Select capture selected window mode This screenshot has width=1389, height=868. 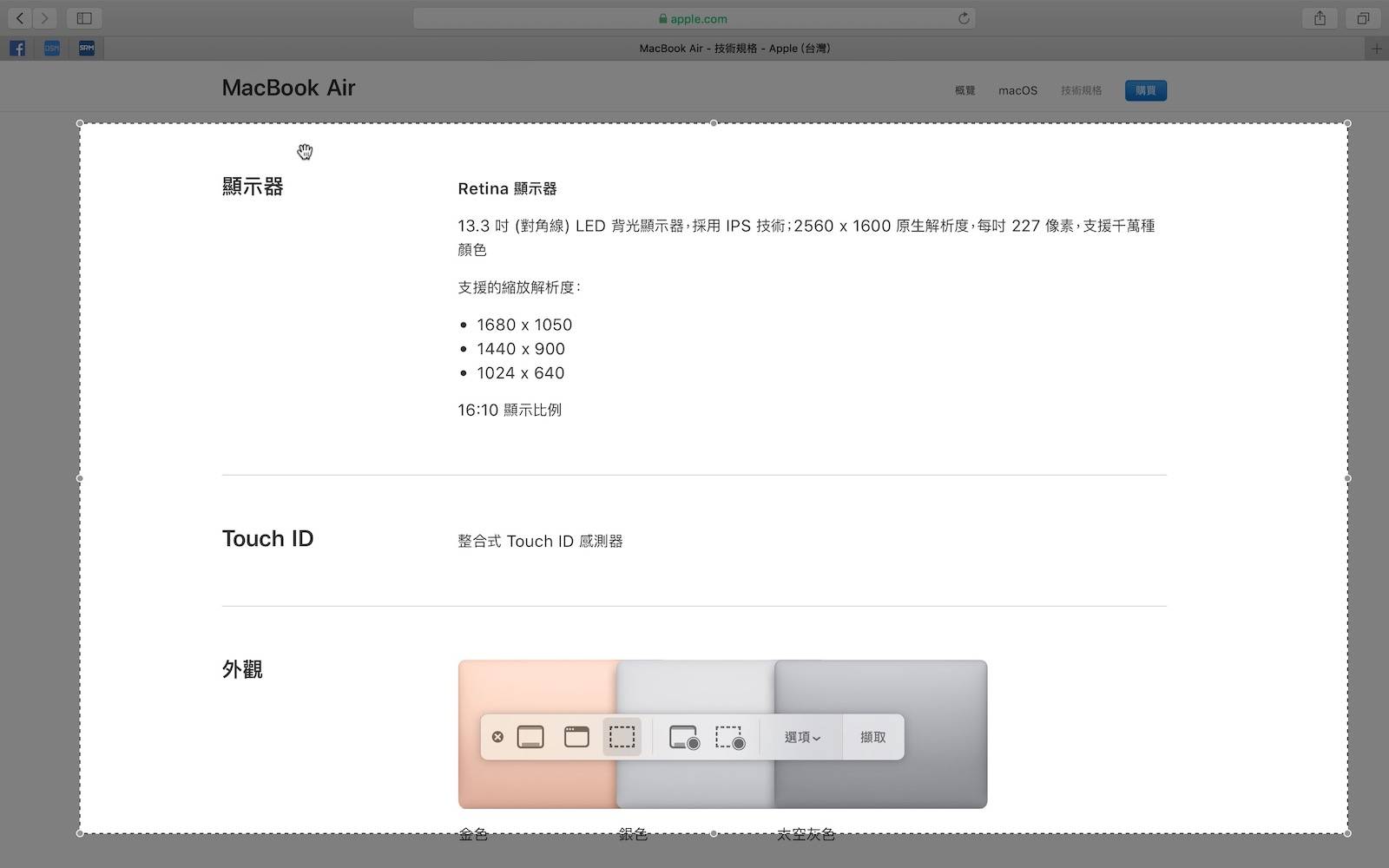coord(576,737)
